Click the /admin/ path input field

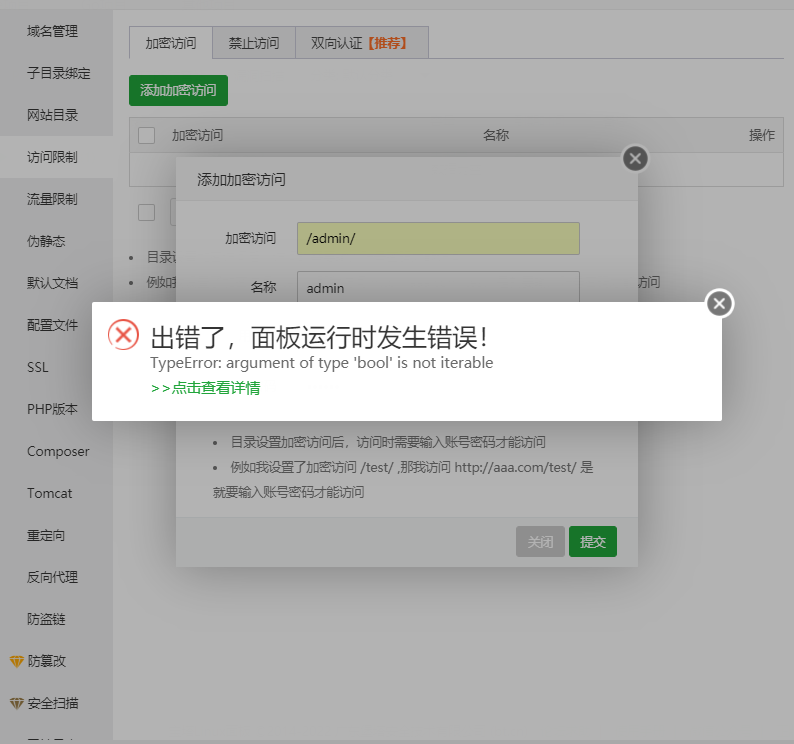click(438, 238)
